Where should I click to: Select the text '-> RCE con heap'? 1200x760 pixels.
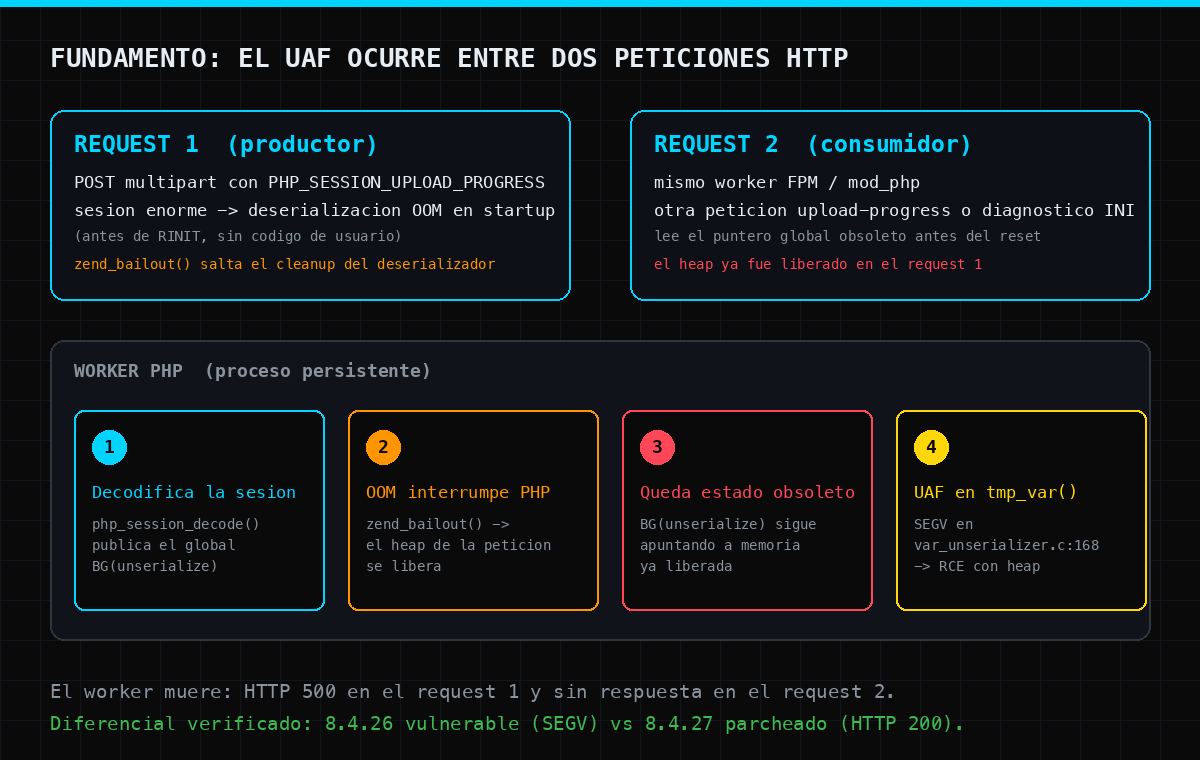point(977,566)
